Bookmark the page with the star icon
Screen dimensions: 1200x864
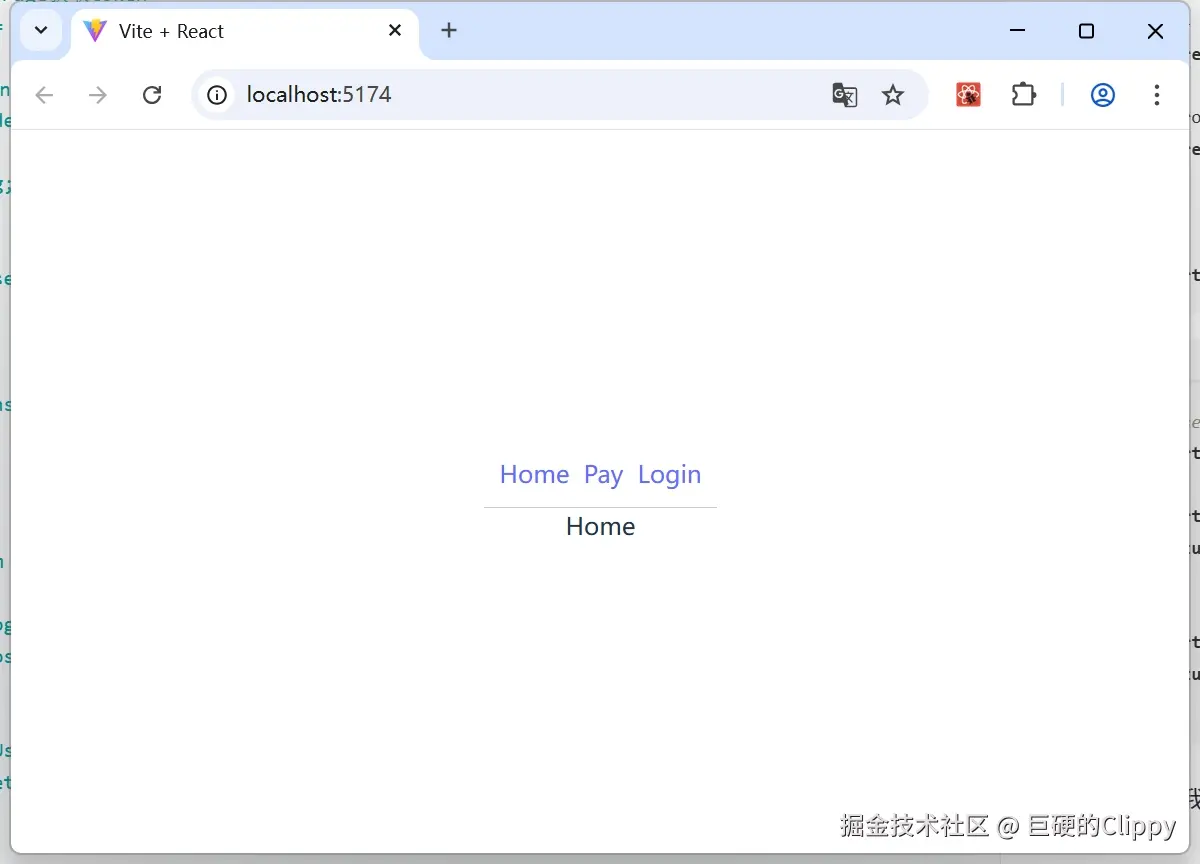[893, 94]
